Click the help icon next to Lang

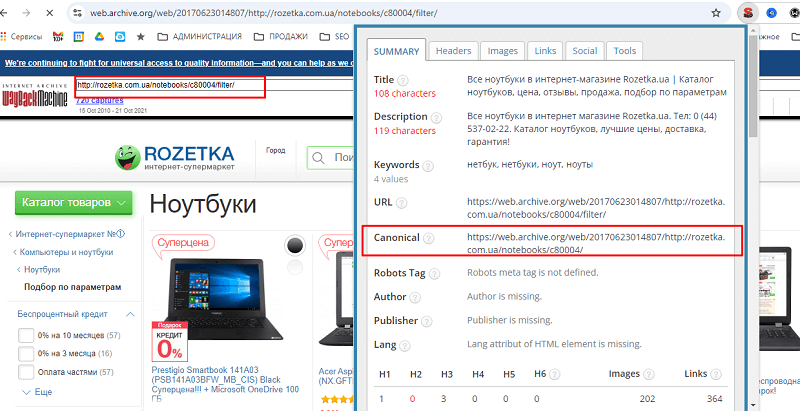[405, 346]
